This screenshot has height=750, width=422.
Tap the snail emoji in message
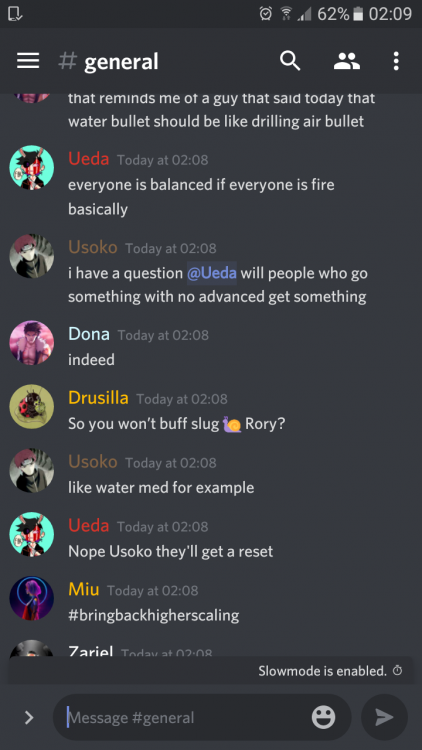pyautogui.click(x=232, y=424)
